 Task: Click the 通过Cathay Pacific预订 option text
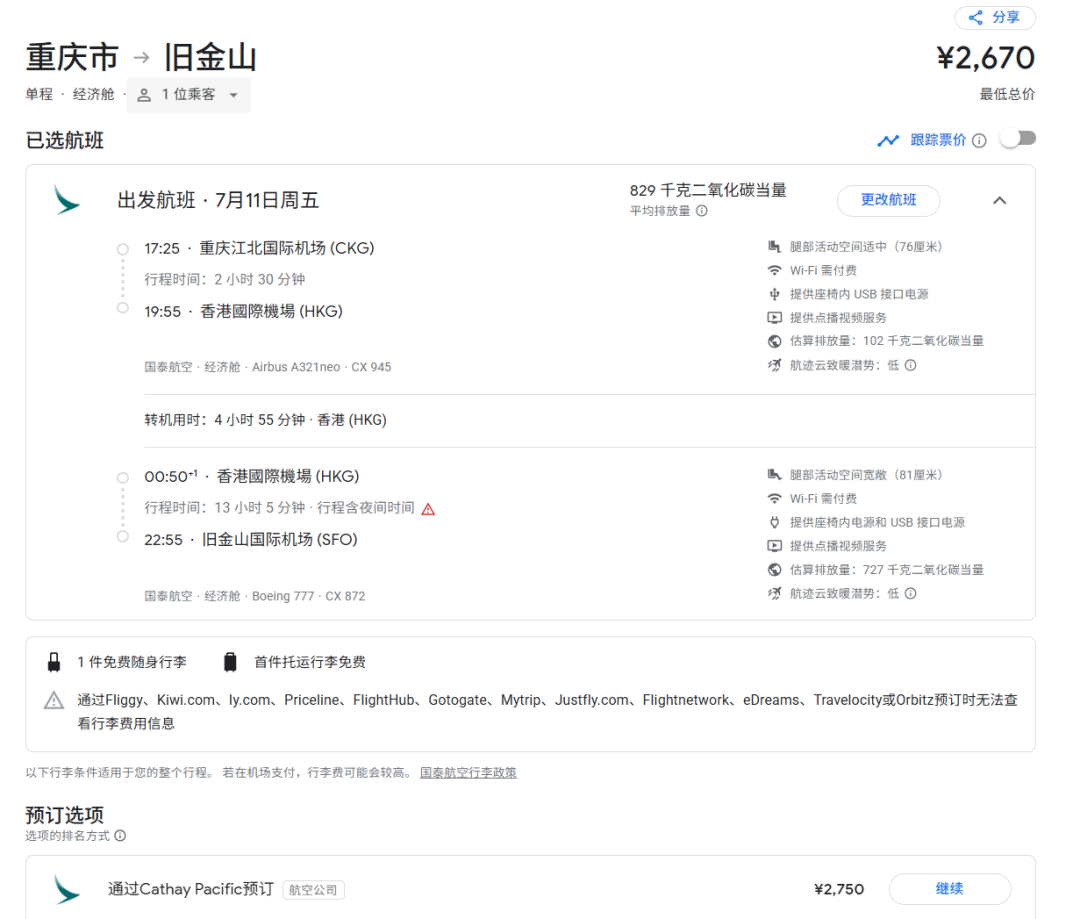[191, 889]
